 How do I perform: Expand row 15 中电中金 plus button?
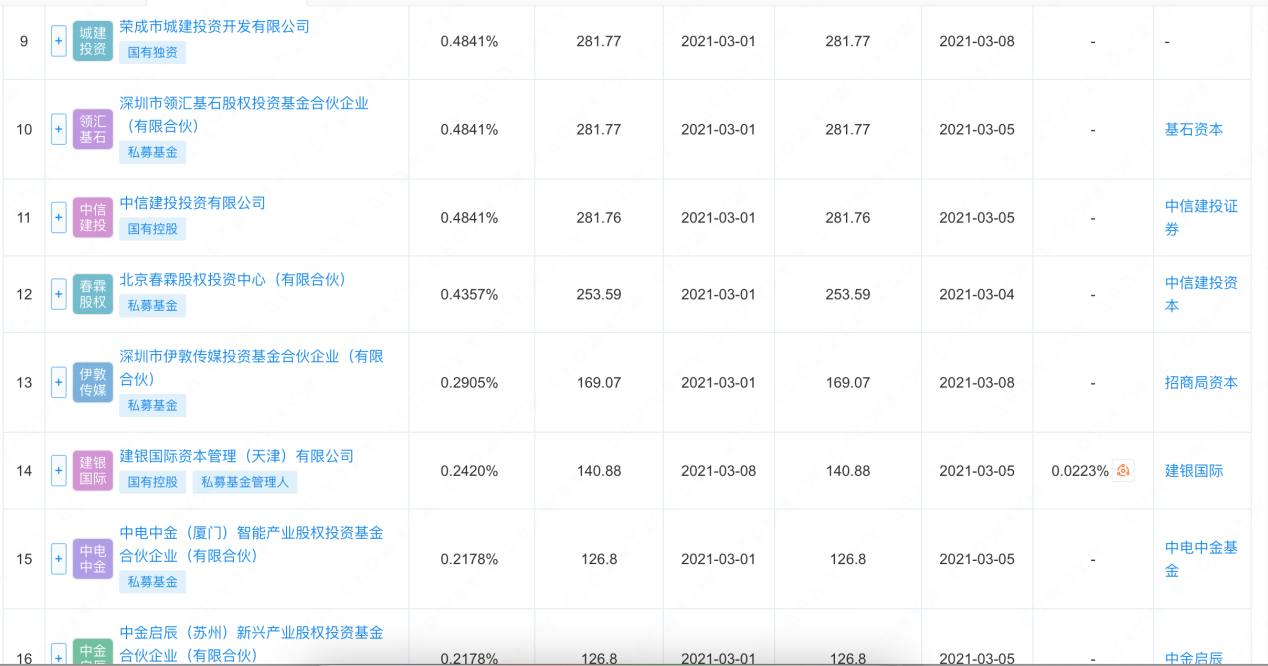tap(58, 558)
